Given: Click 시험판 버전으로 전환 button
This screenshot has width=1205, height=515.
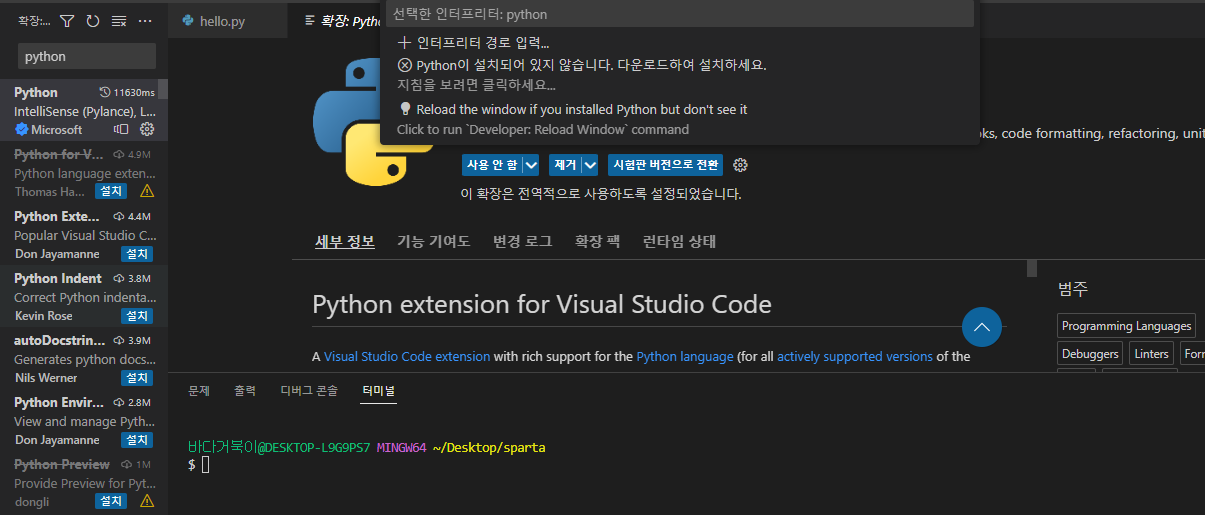Looking at the screenshot, I should pyautogui.click(x=665, y=165).
